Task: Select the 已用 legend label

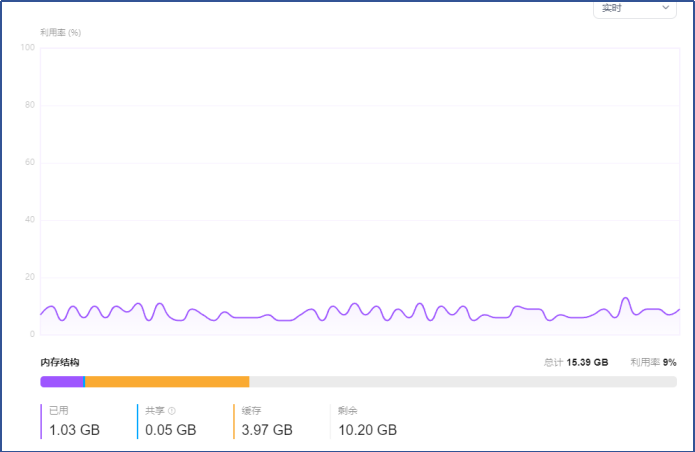Action: [x=59, y=411]
